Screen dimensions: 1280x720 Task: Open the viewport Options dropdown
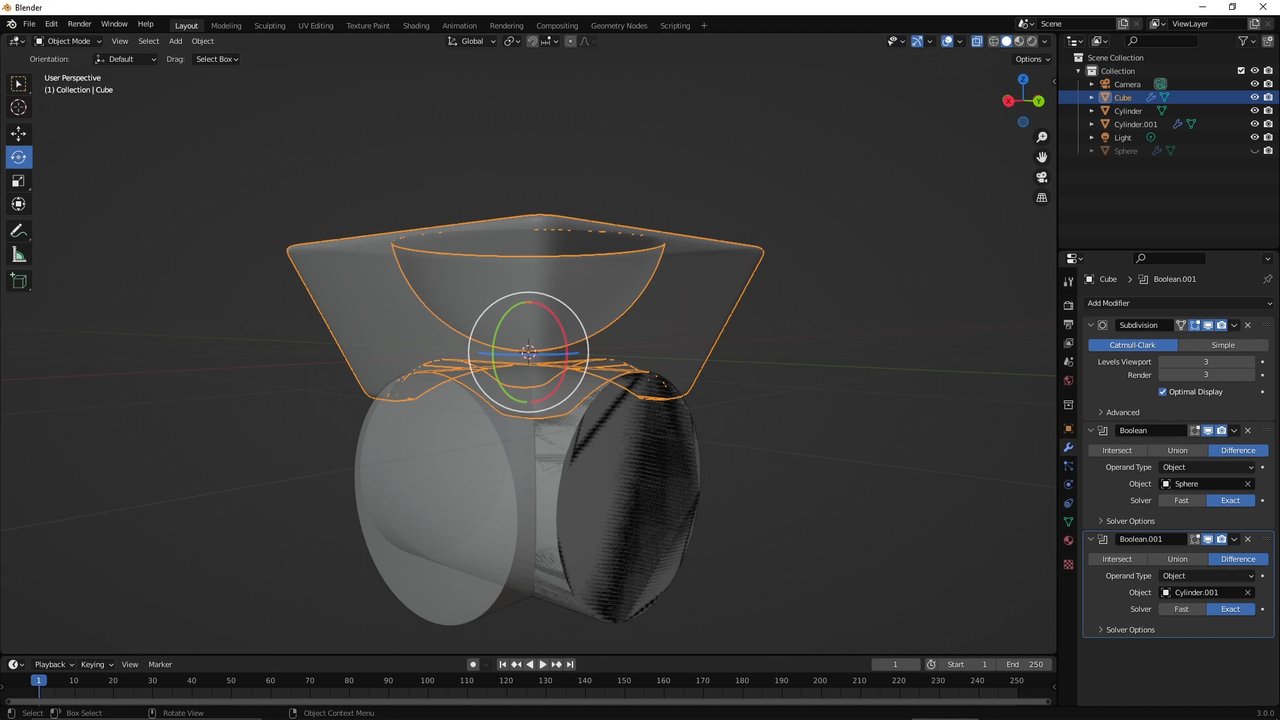tap(1033, 59)
